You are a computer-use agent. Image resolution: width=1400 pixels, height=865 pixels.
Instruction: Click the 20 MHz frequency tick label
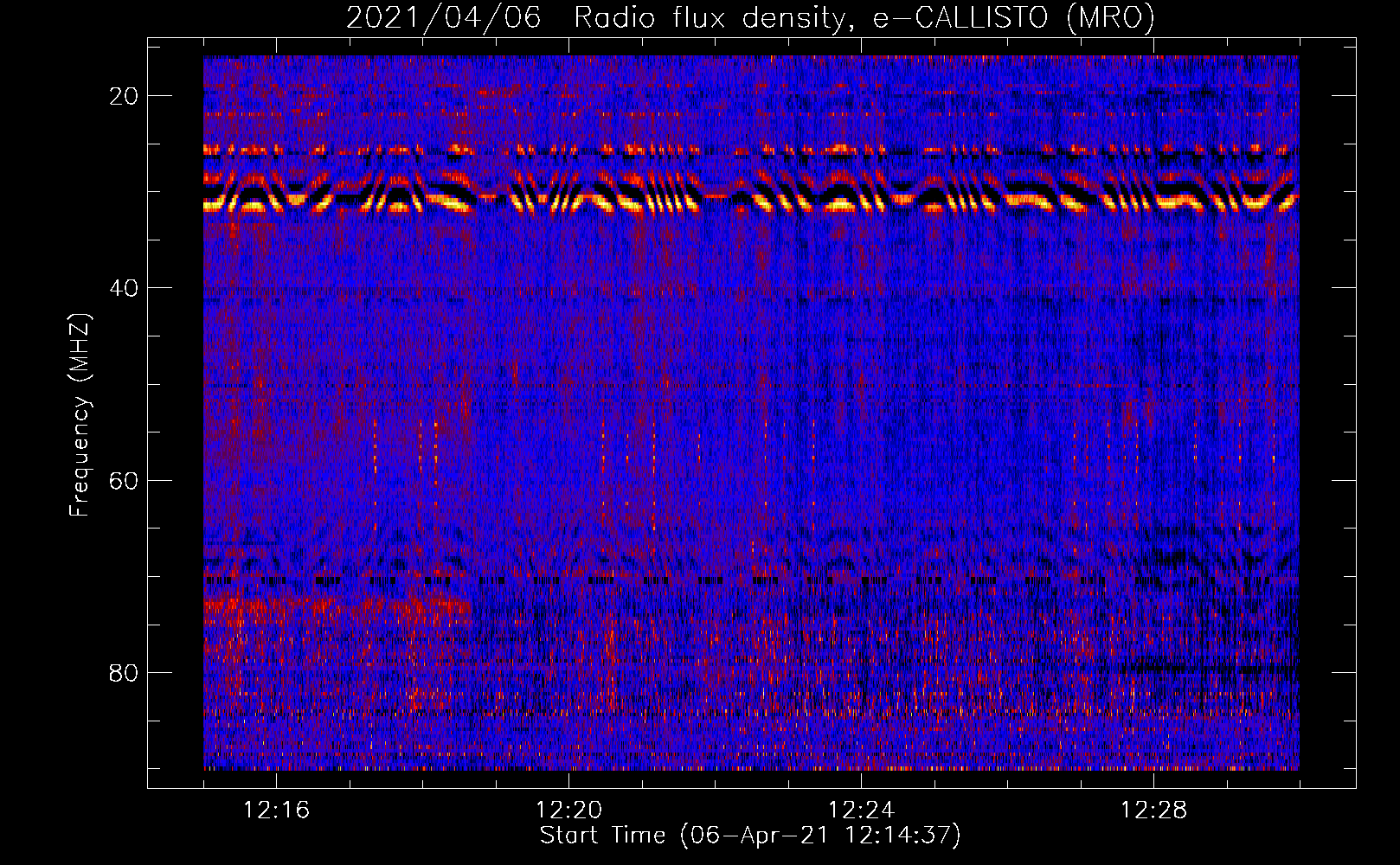point(124,95)
